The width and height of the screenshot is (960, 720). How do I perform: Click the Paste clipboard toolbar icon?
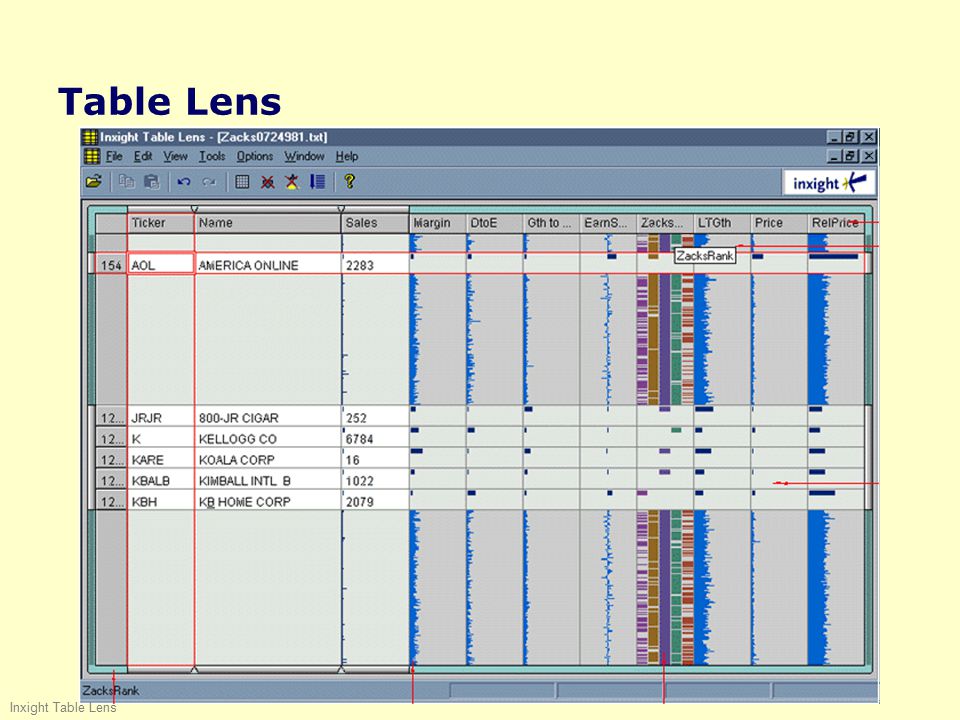(x=151, y=181)
